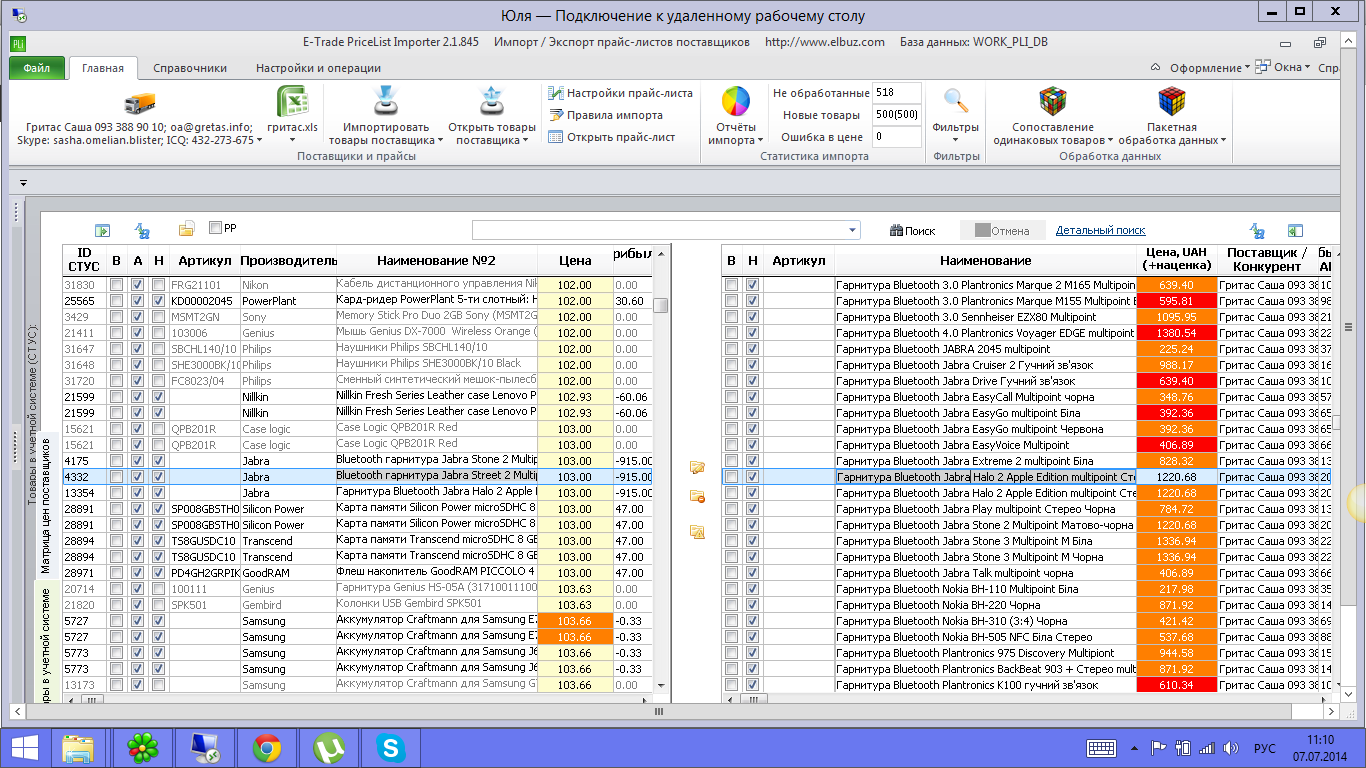Click the Цена, UAH (+наценка) column header
This screenshot has width=1366, height=768.
(x=1176, y=260)
